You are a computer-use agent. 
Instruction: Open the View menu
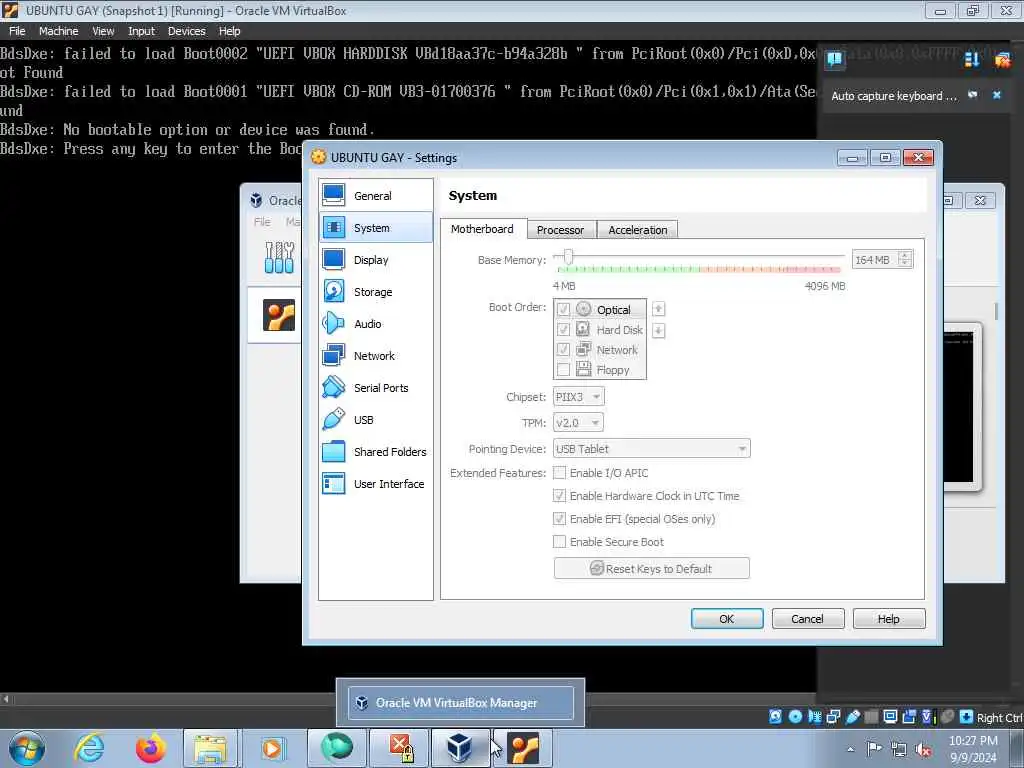[x=103, y=31]
